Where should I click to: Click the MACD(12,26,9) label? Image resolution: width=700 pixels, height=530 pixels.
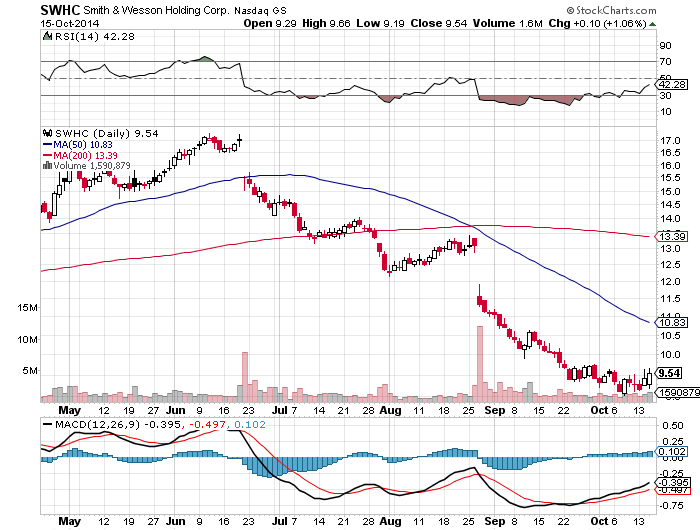pos(97,424)
